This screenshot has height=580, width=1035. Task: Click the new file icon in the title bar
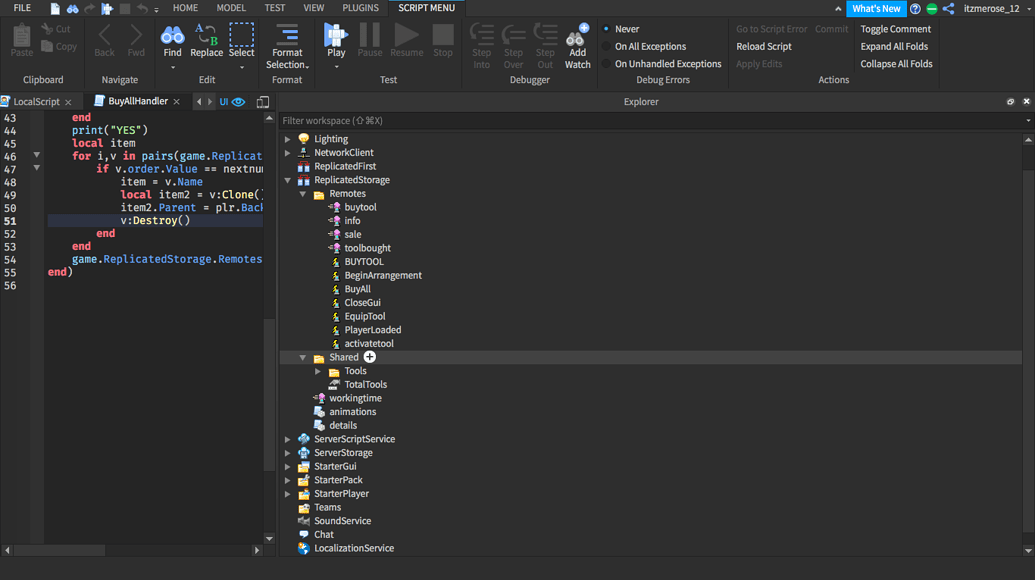(x=55, y=9)
